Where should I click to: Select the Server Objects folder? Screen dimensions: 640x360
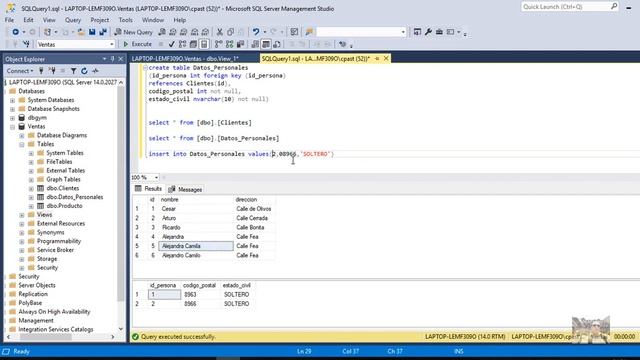coord(37,285)
